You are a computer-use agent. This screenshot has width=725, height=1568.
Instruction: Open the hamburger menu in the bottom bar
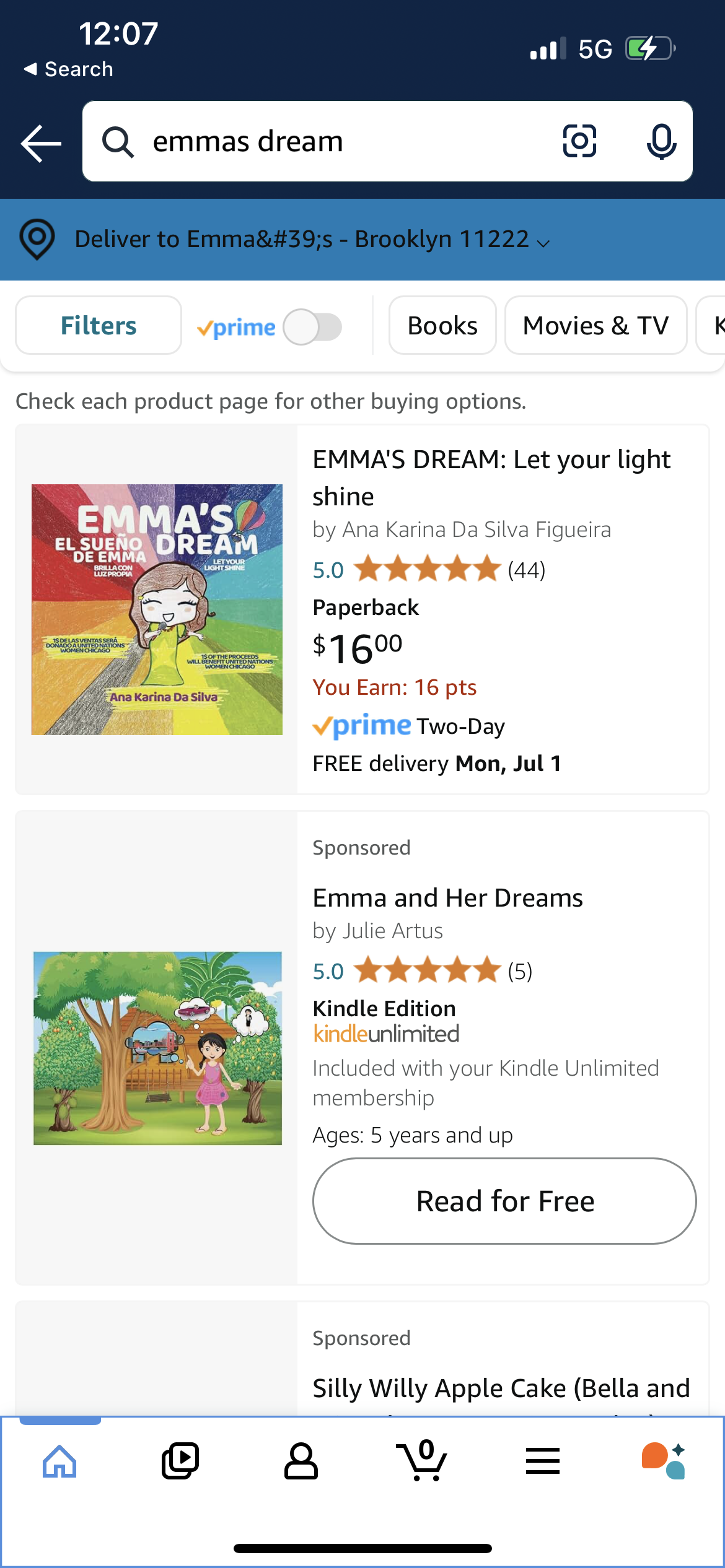[543, 1461]
